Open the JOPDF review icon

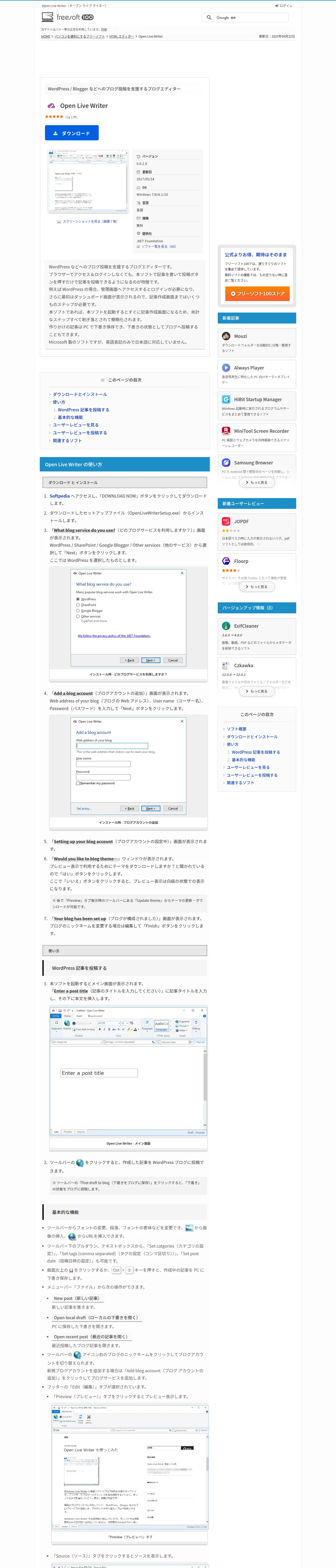[x=226, y=521]
